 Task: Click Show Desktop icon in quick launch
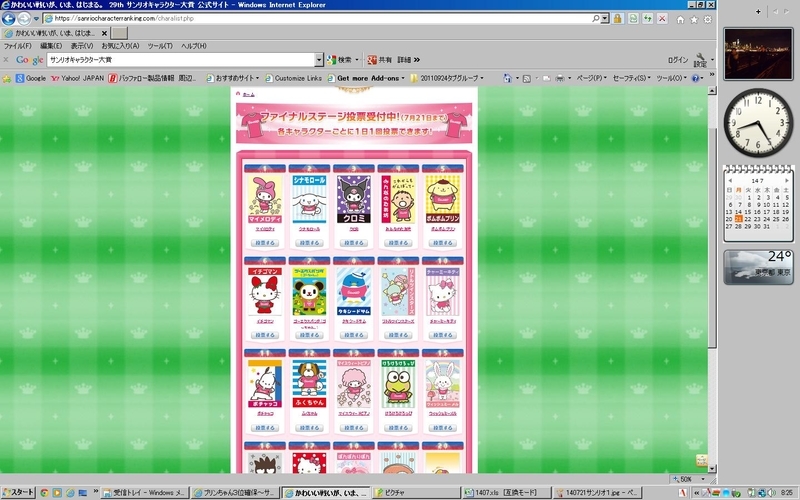(x=83, y=493)
